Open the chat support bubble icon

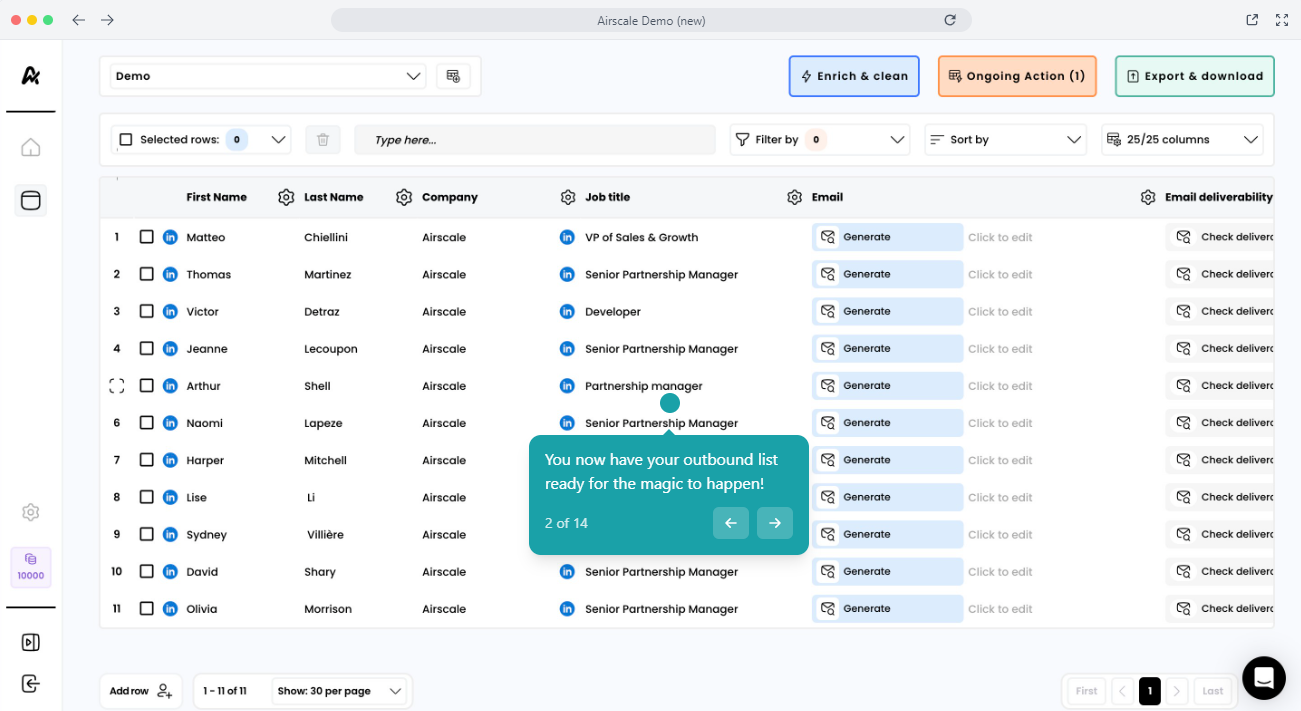[x=1263, y=678]
